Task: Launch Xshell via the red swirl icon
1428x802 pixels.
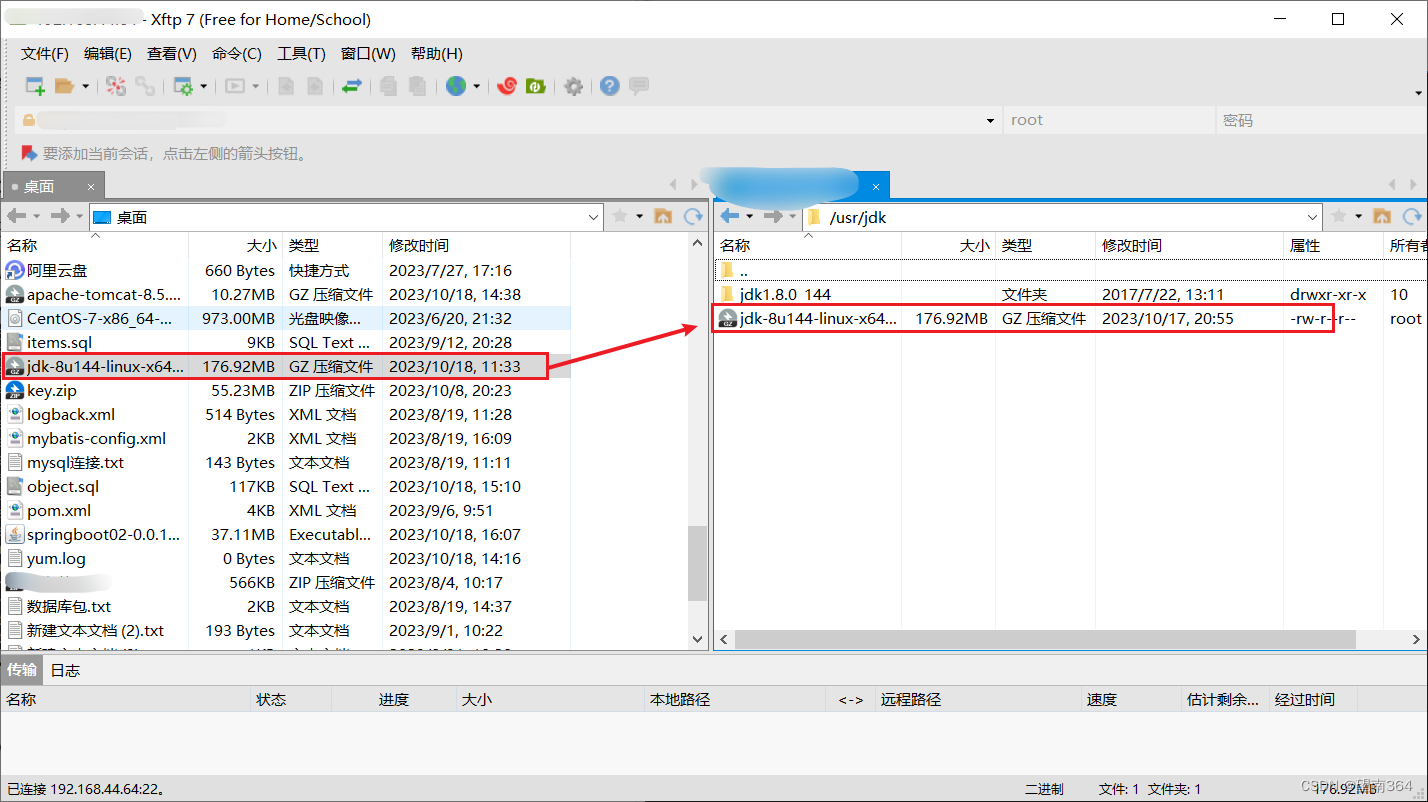Action: pos(506,86)
